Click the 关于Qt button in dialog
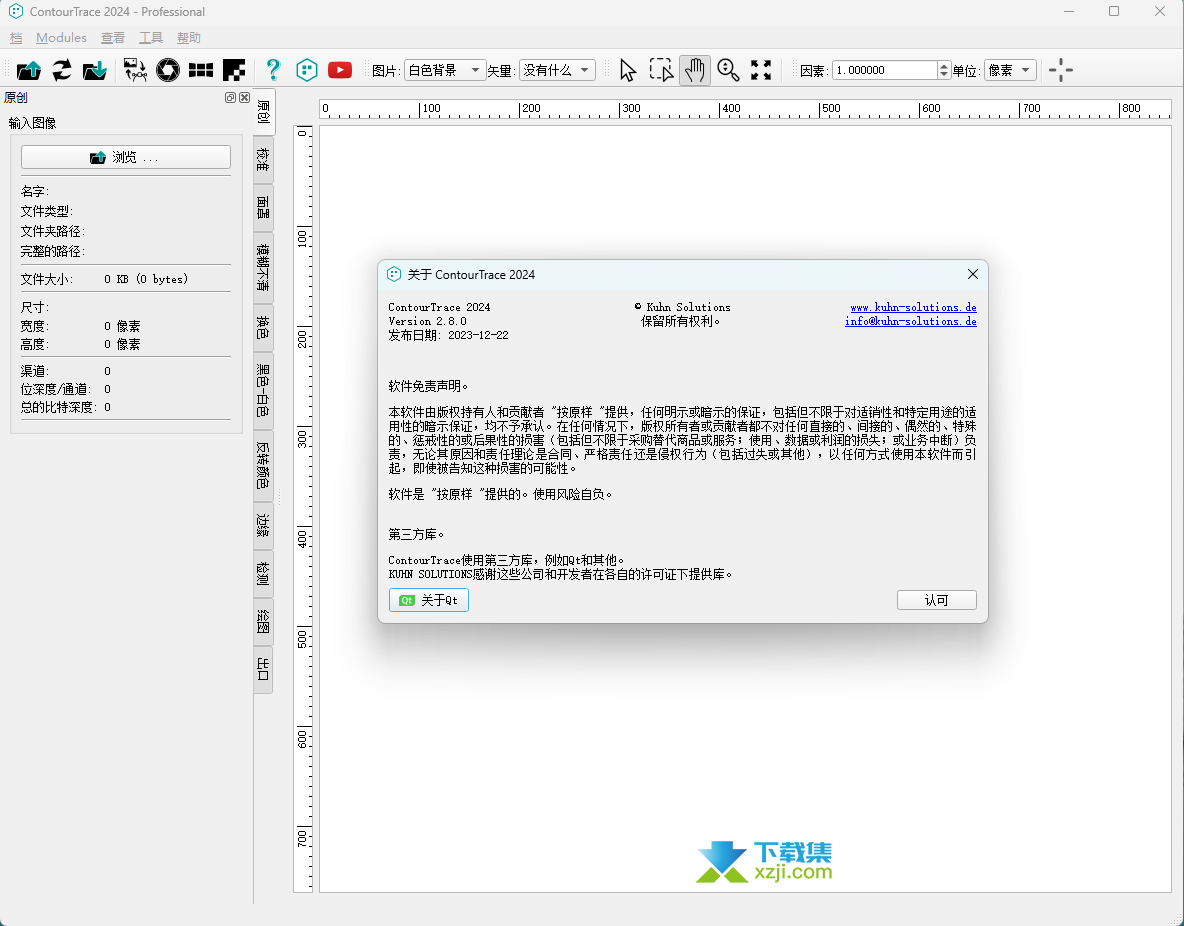 (x=428, y=600)
